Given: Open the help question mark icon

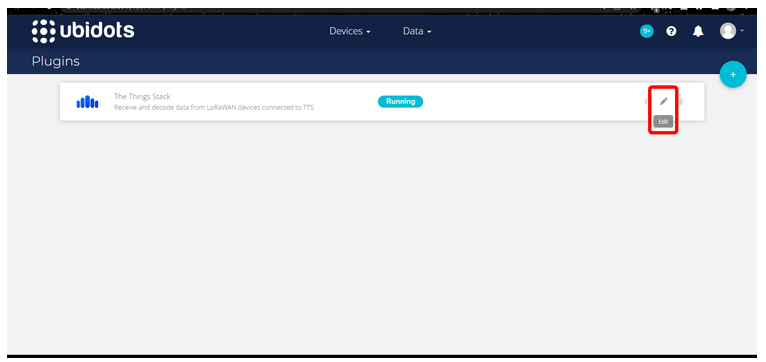Looking at the screenshot, I should [671, 31].
